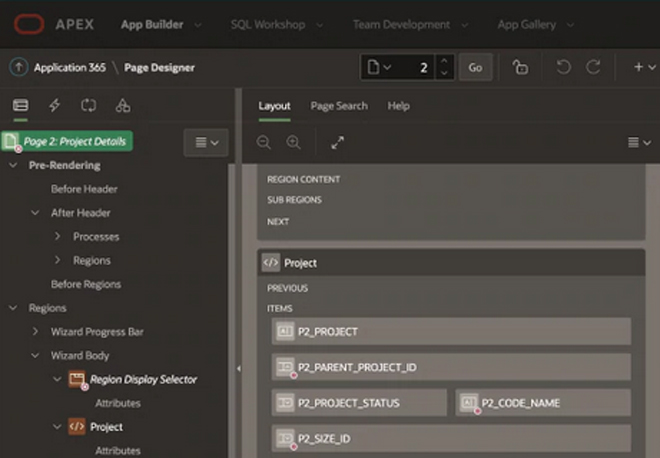Expand the App Gallery dropdown arrow
Screen dimensions: 660x458
pos(570,25)
